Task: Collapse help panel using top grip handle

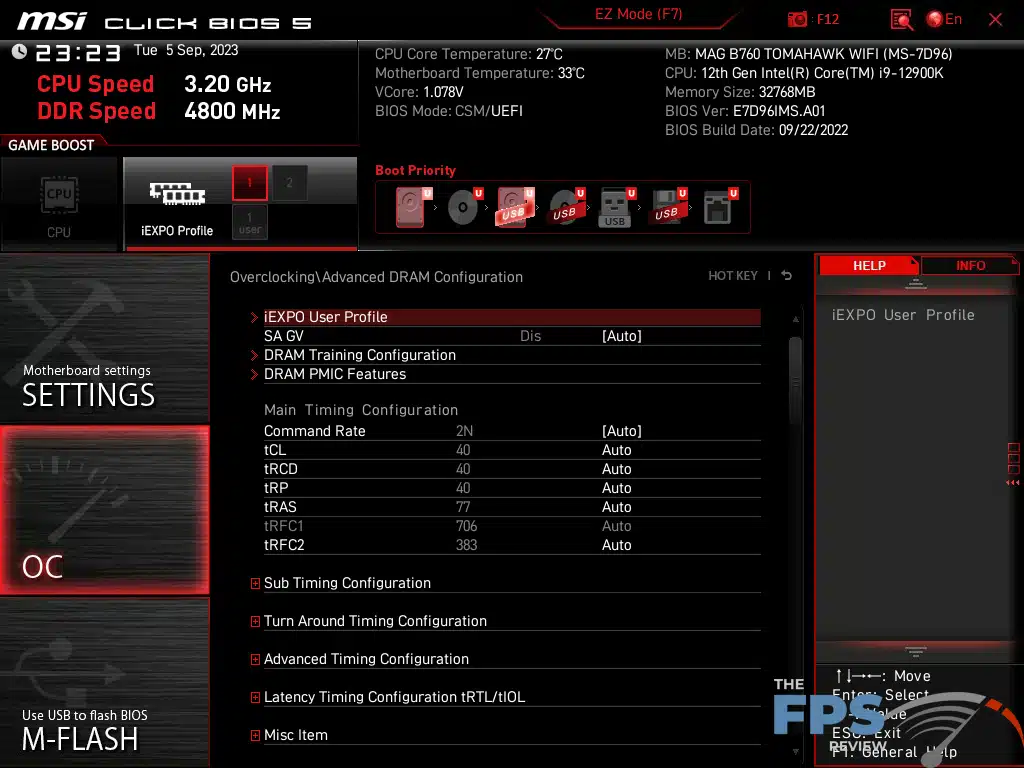Action: pyautogui.click(x=916, y=283)
